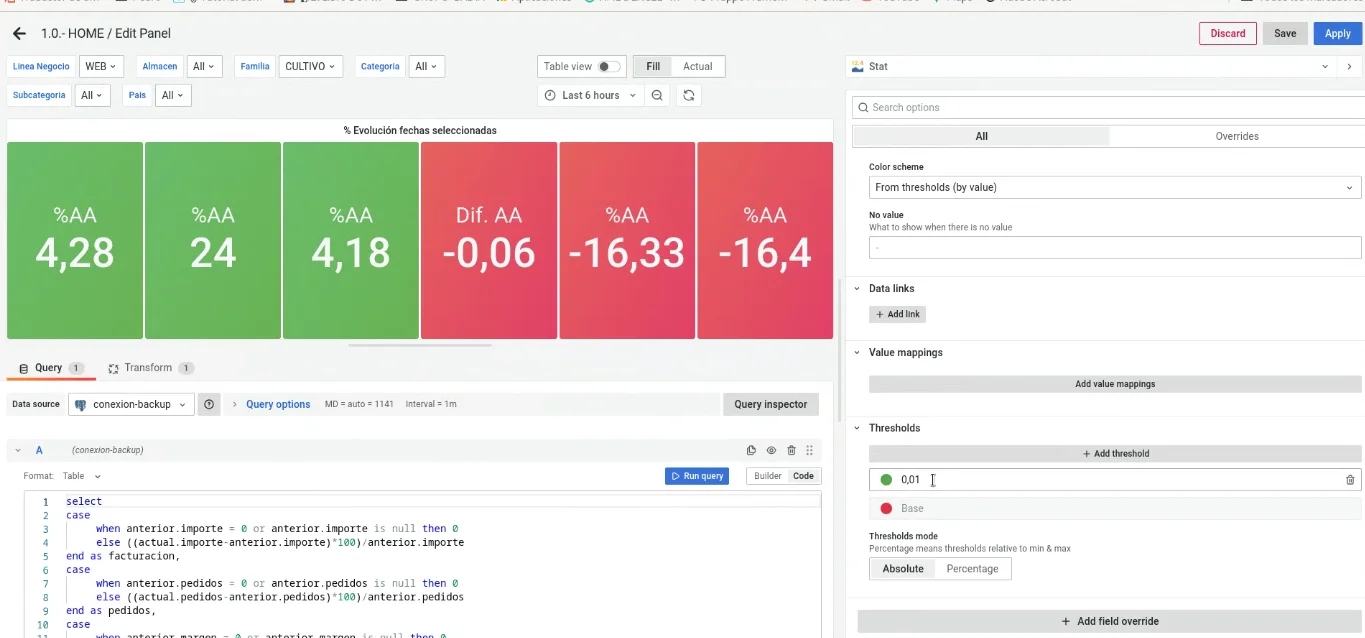Viewport: 1365px width, 638px height.
Task: Toggle the Table view switch
Action: tap(608, 67)
